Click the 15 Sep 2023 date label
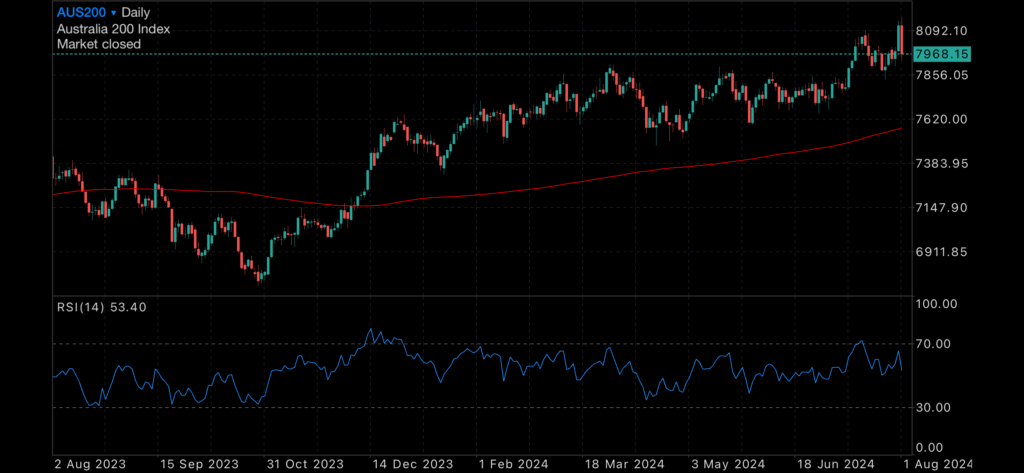1024x473 pixels. click(200, 463)
